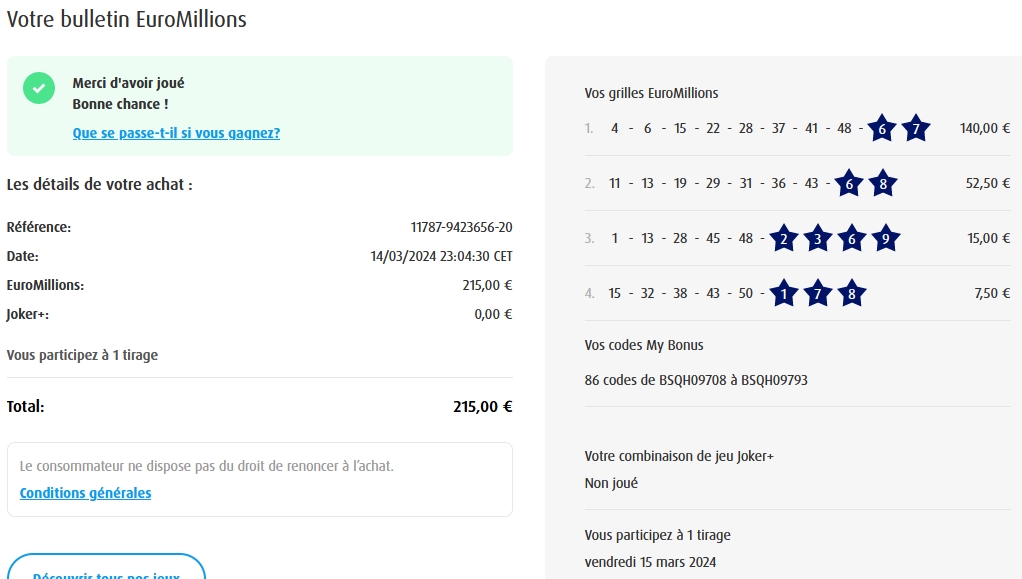
Task: Select star number 9 in grid 3
Action: click(885, 239)
